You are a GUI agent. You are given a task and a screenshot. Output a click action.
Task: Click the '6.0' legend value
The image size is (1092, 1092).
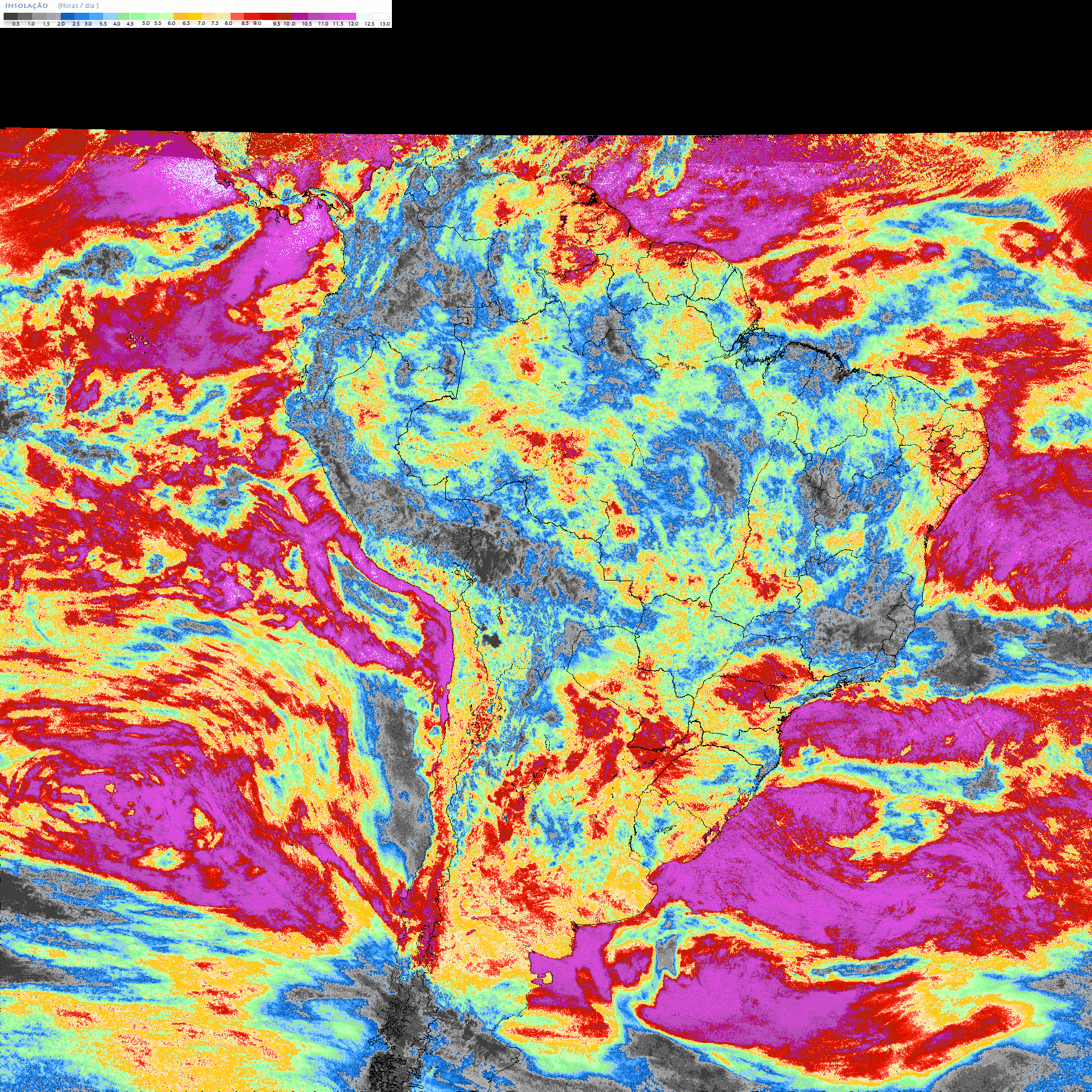(x=172, y=23)
